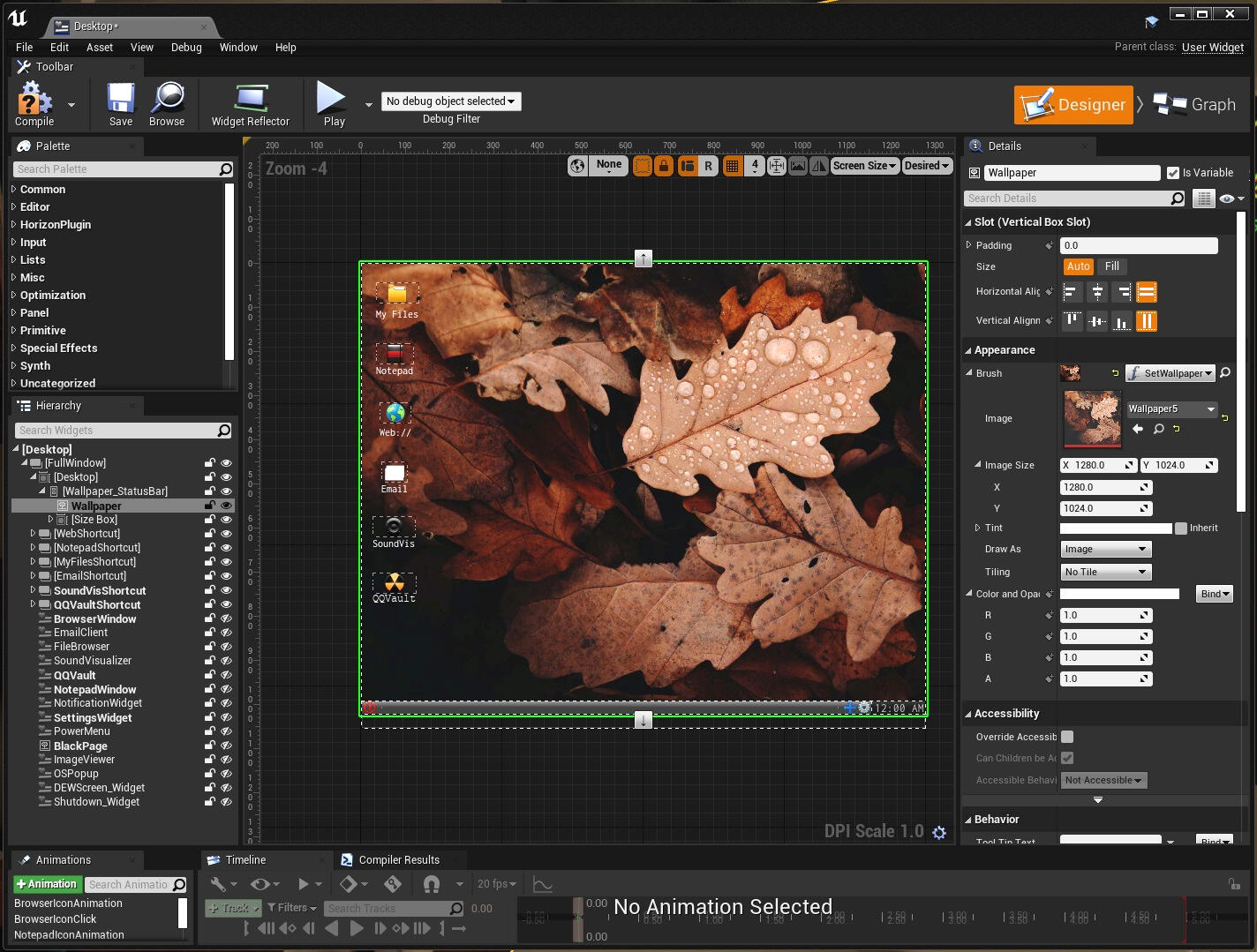The image size is (1257, 952).
Task: Toggle Can Children be Accessible checkbox
Action: [1067, 758]
